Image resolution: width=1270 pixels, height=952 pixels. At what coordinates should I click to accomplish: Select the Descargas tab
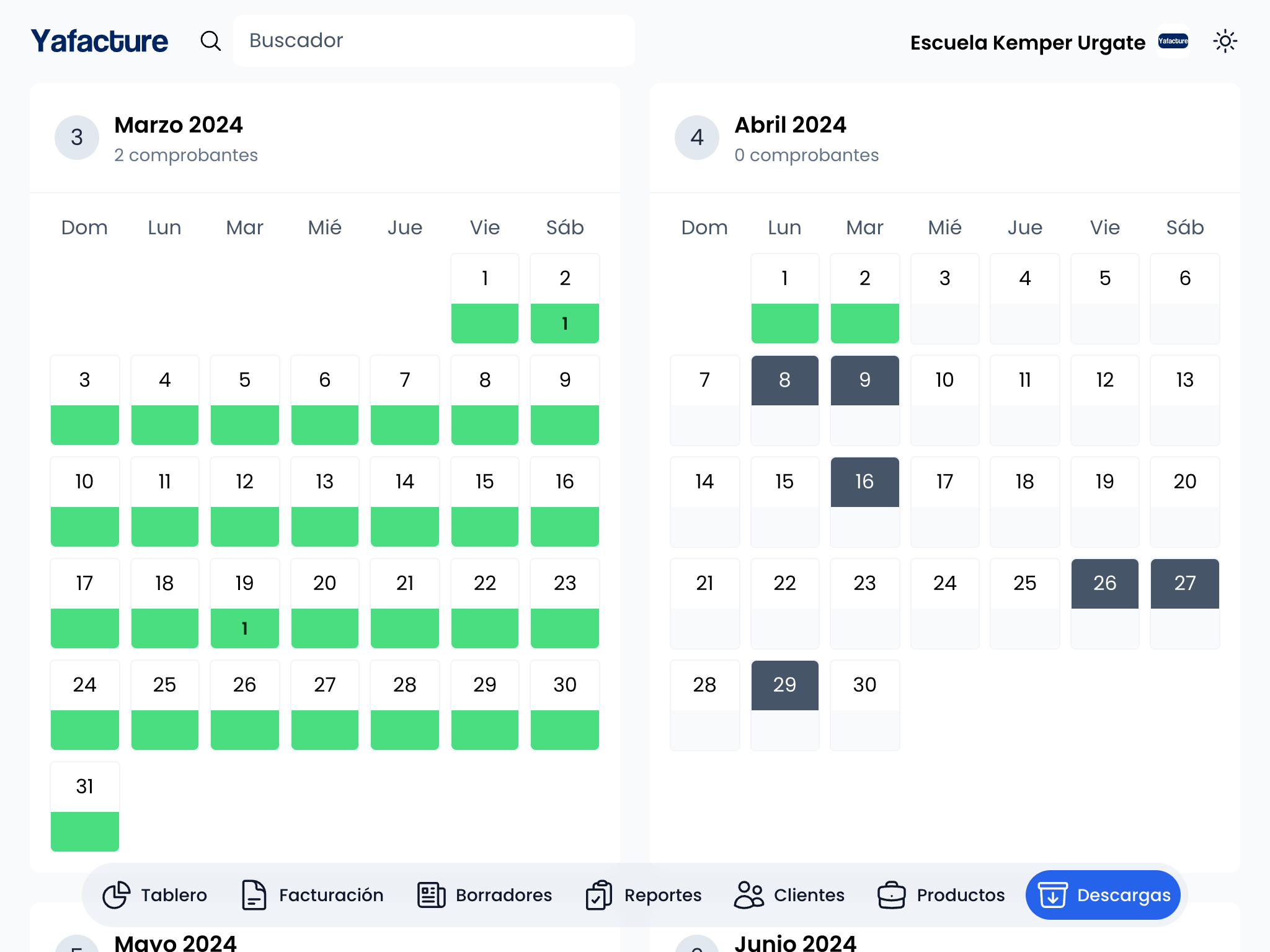click(x=1103, y=895)
